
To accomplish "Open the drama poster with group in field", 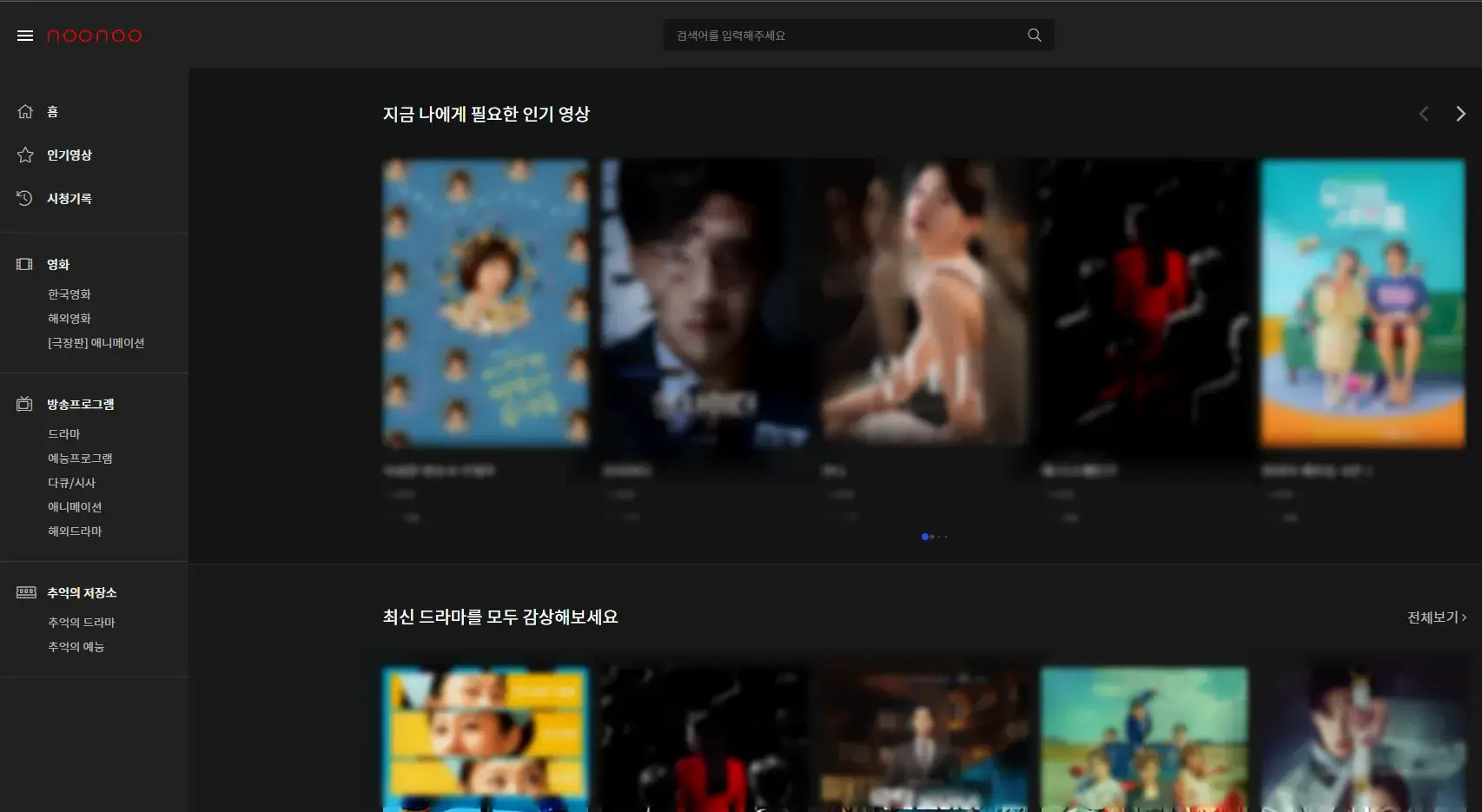I will pos(1144,739).
